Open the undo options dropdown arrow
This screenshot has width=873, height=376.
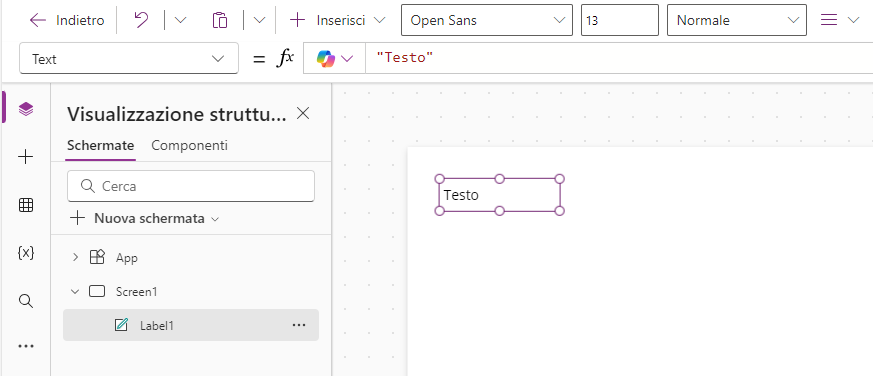180,21
